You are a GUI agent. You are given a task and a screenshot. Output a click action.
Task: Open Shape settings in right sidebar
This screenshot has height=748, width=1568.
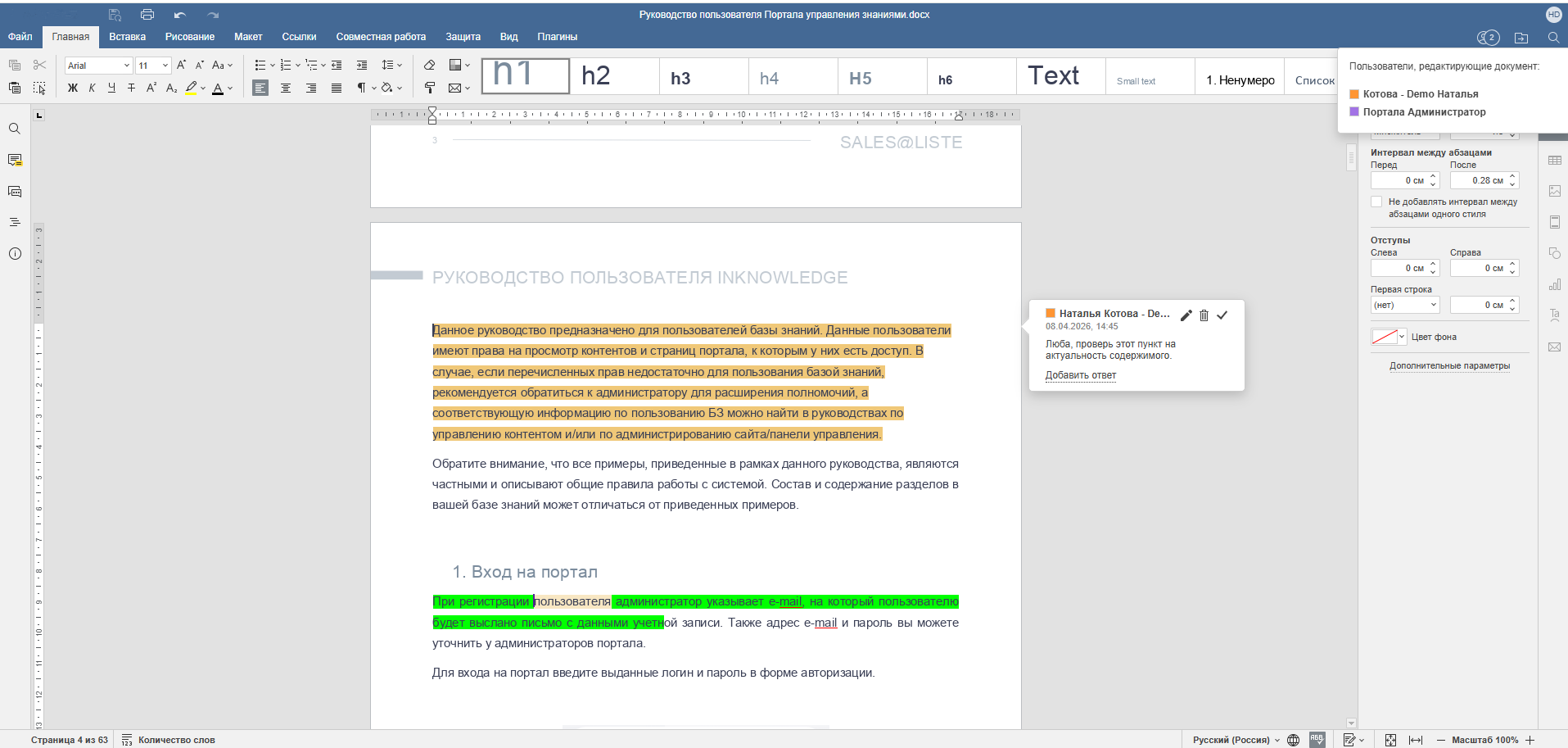tap(1555, 253)
